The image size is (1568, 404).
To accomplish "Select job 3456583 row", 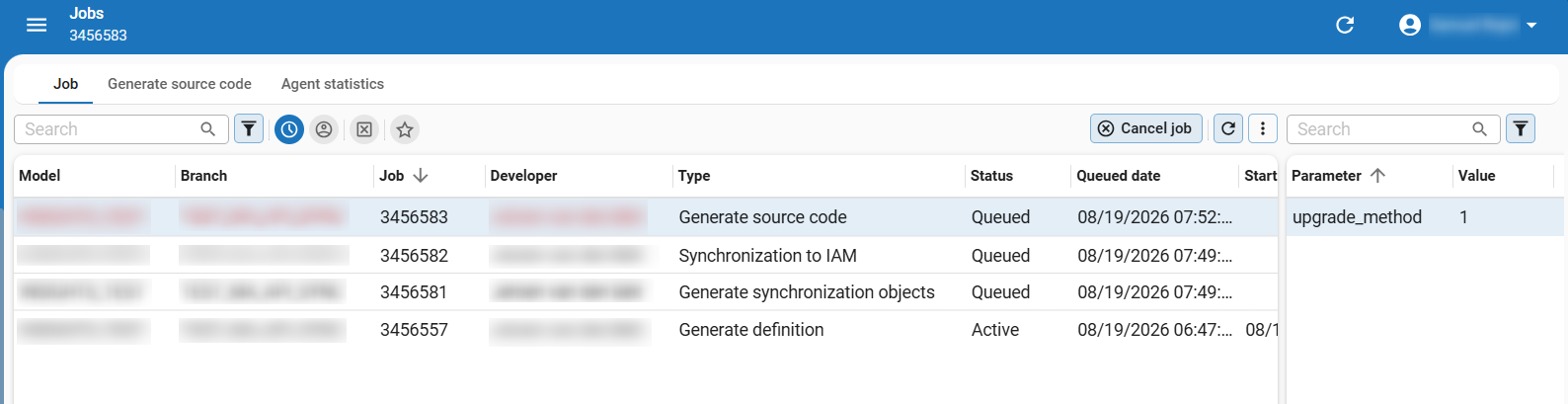I will click(x=646, y=217).
